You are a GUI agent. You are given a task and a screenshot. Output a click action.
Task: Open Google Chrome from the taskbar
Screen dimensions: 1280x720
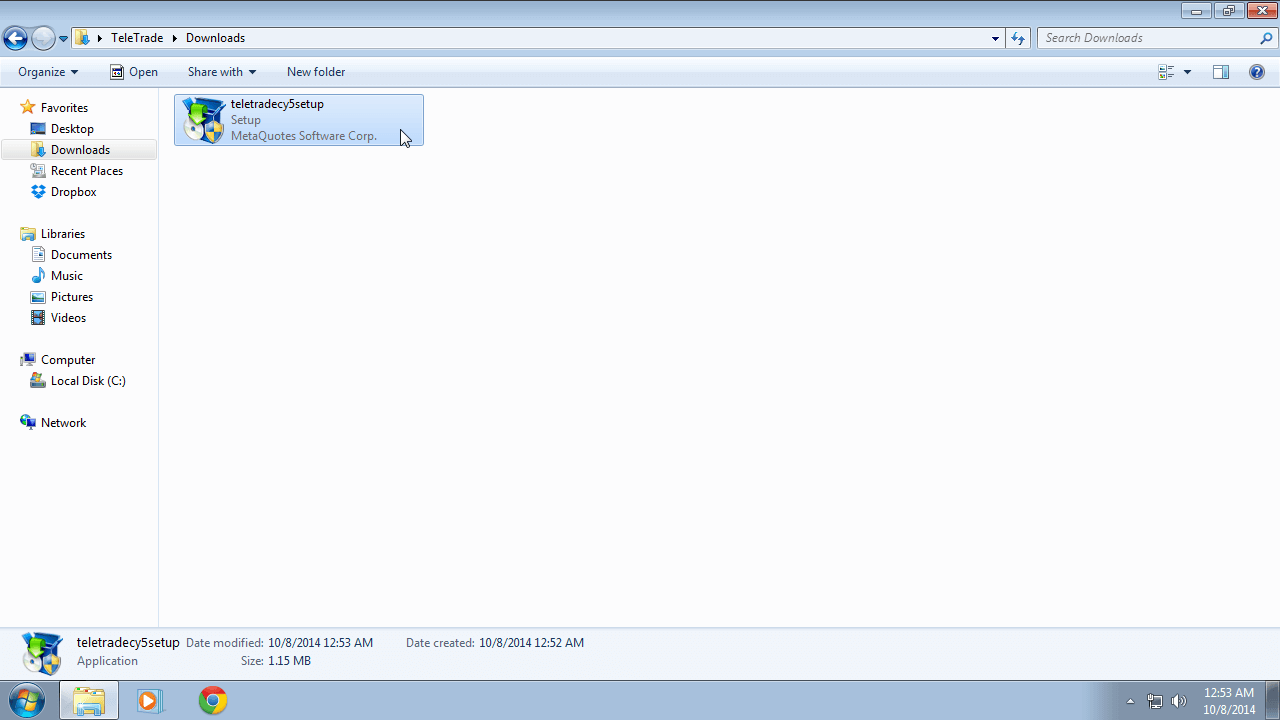click(x=212, y=700)
